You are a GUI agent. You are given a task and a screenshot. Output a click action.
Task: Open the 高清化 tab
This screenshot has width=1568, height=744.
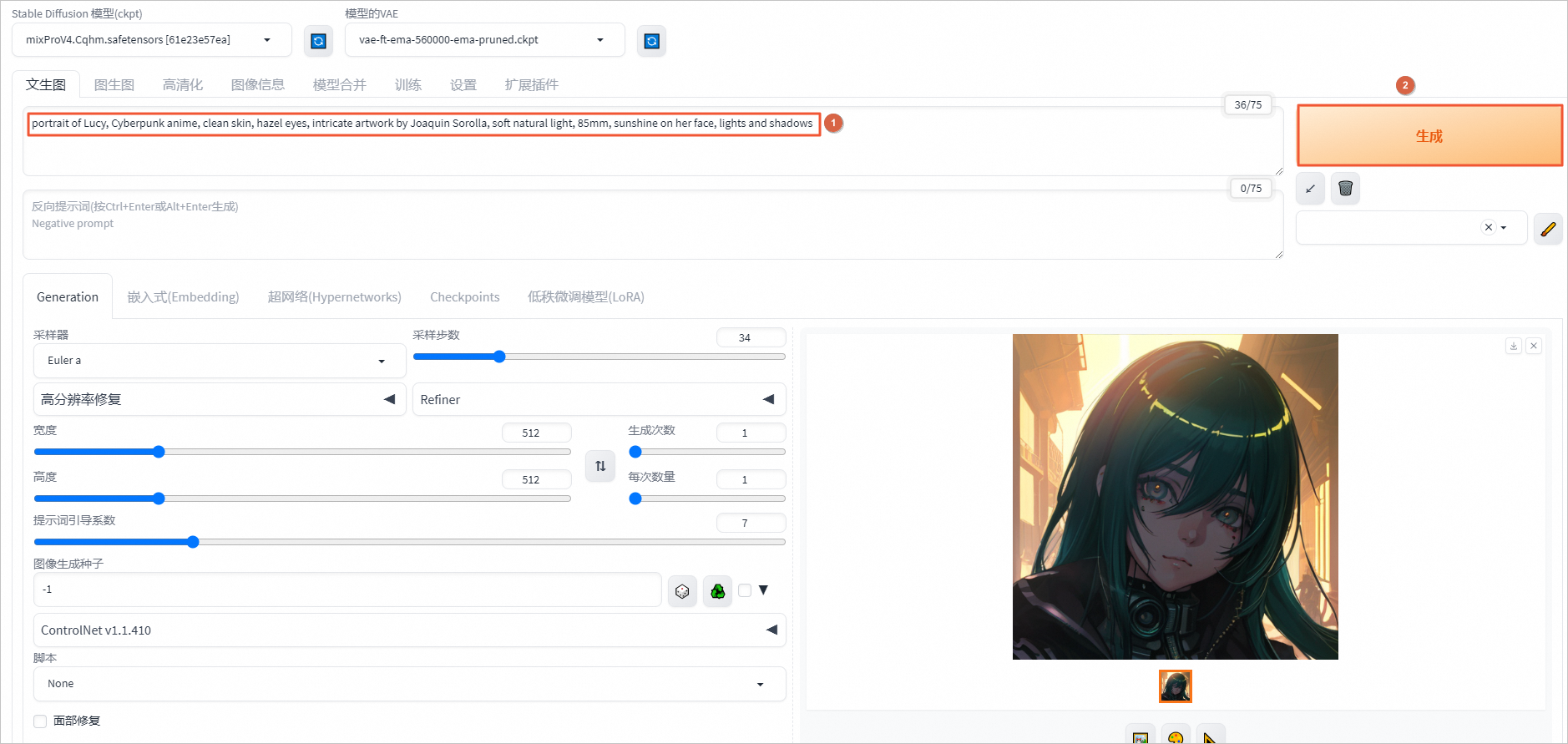[183, 84]
